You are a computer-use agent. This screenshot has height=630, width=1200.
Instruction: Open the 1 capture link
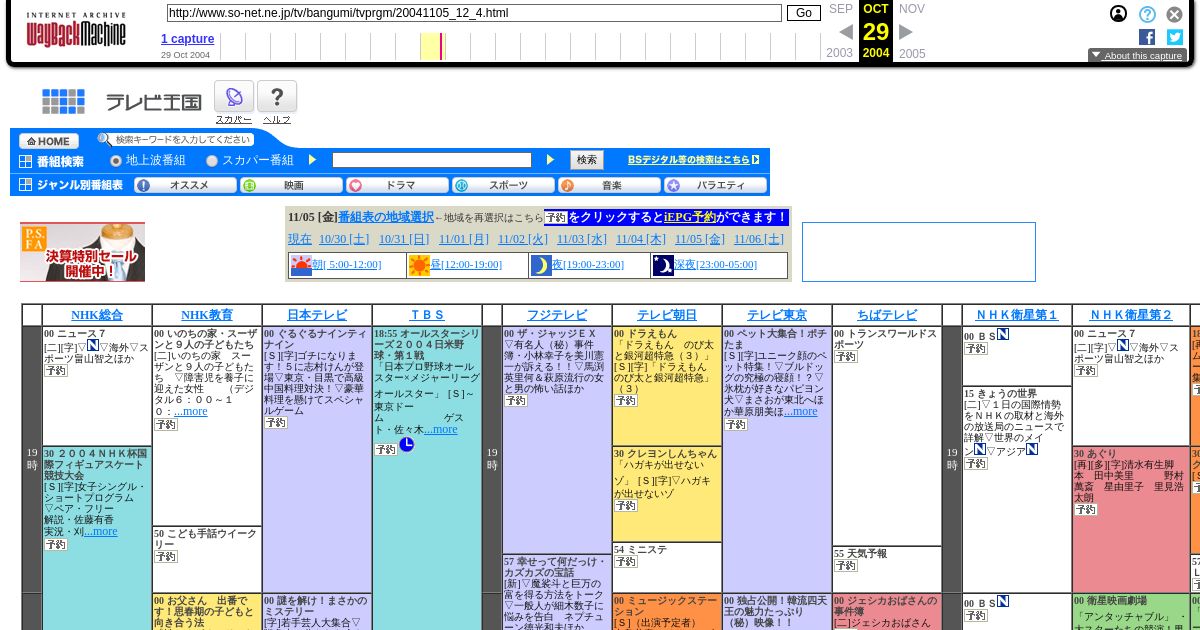coord(187,39)
